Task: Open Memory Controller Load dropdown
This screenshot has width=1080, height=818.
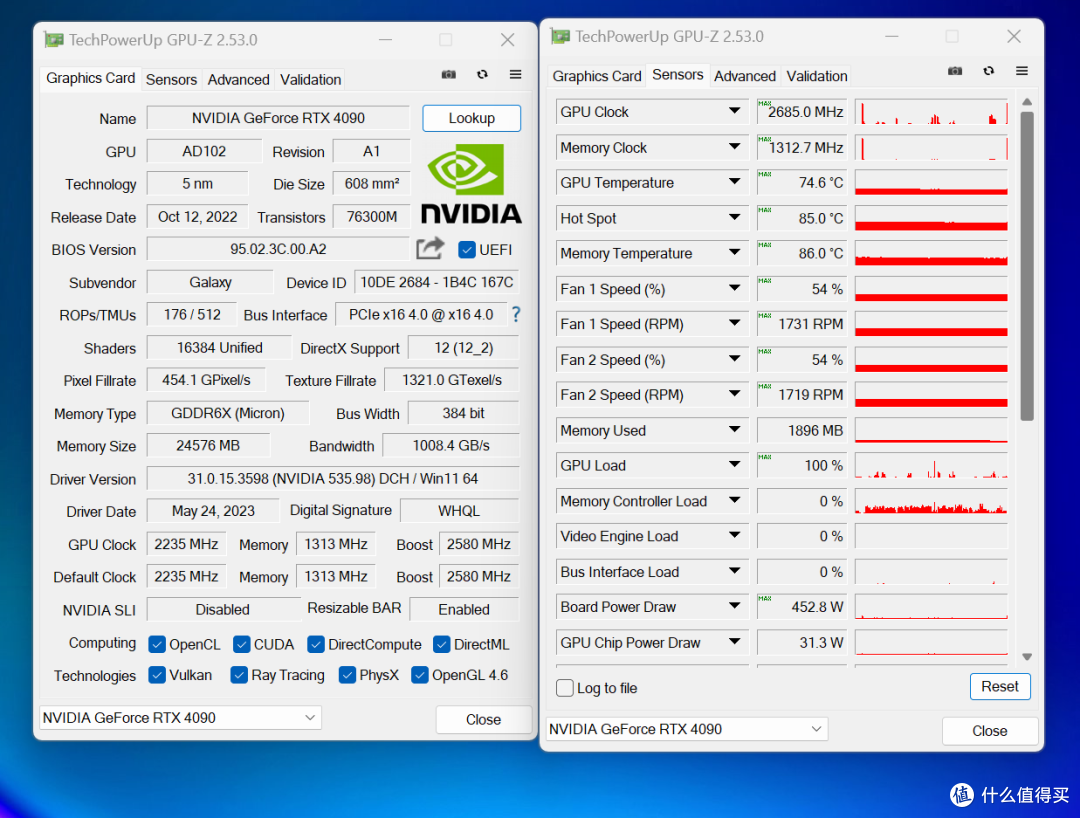Action: (734, 501)
